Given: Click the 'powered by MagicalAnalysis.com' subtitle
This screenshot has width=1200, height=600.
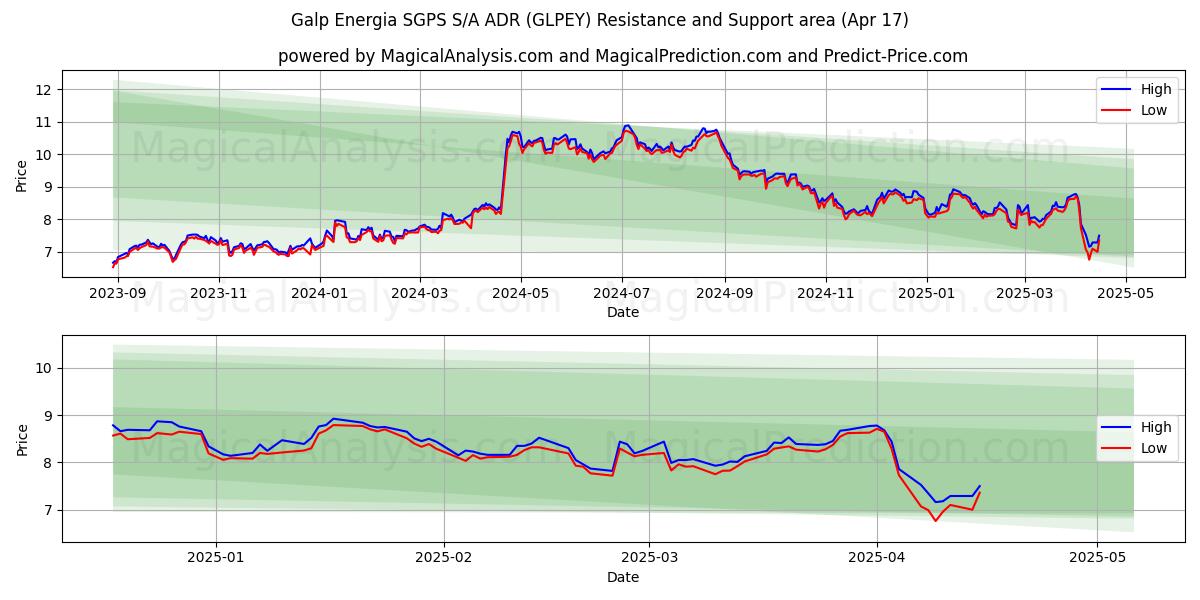Looking at the screenshot, I should click(x=623, y=56).
